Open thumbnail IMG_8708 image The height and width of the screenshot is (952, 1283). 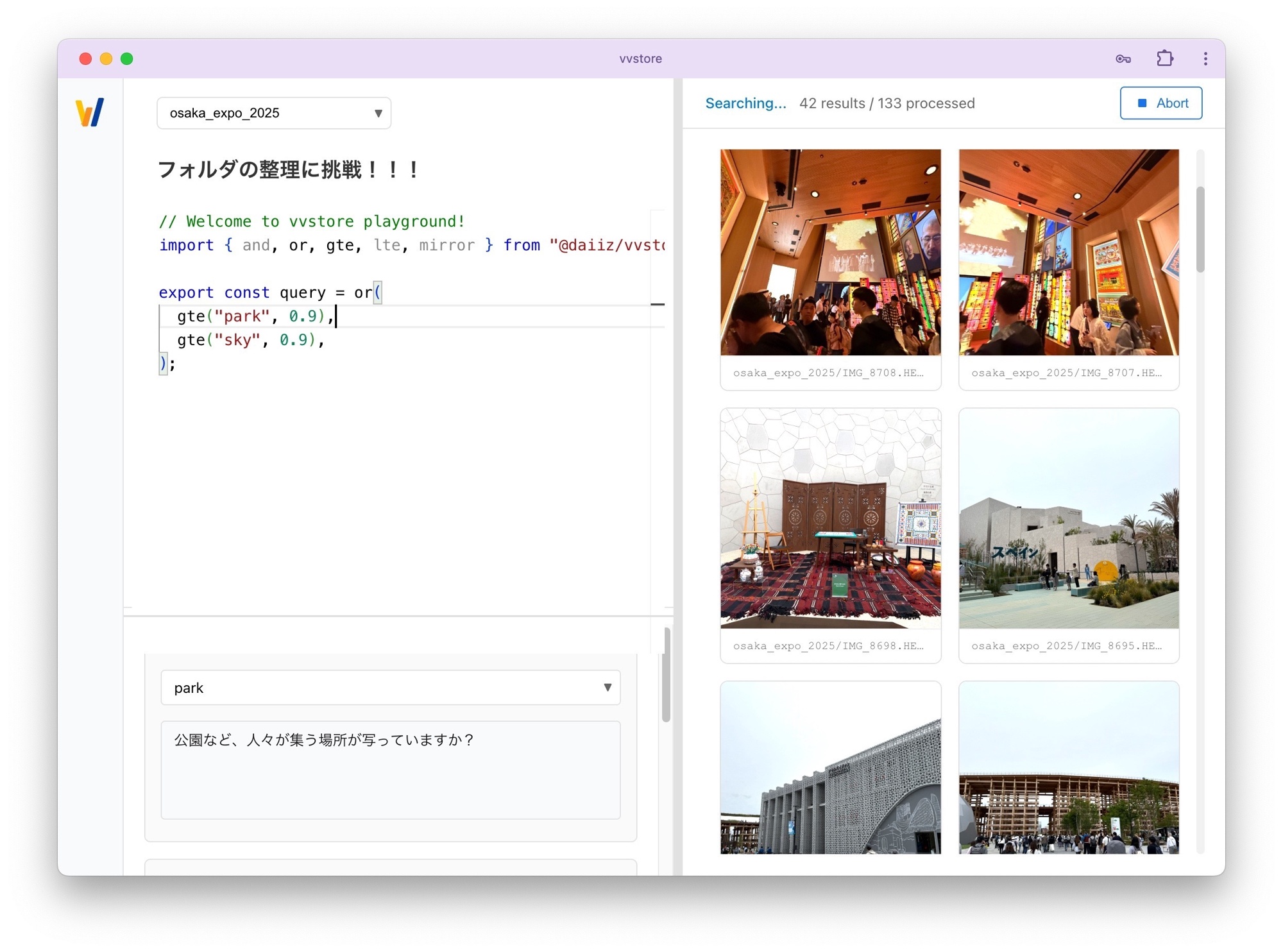point(830,253)
